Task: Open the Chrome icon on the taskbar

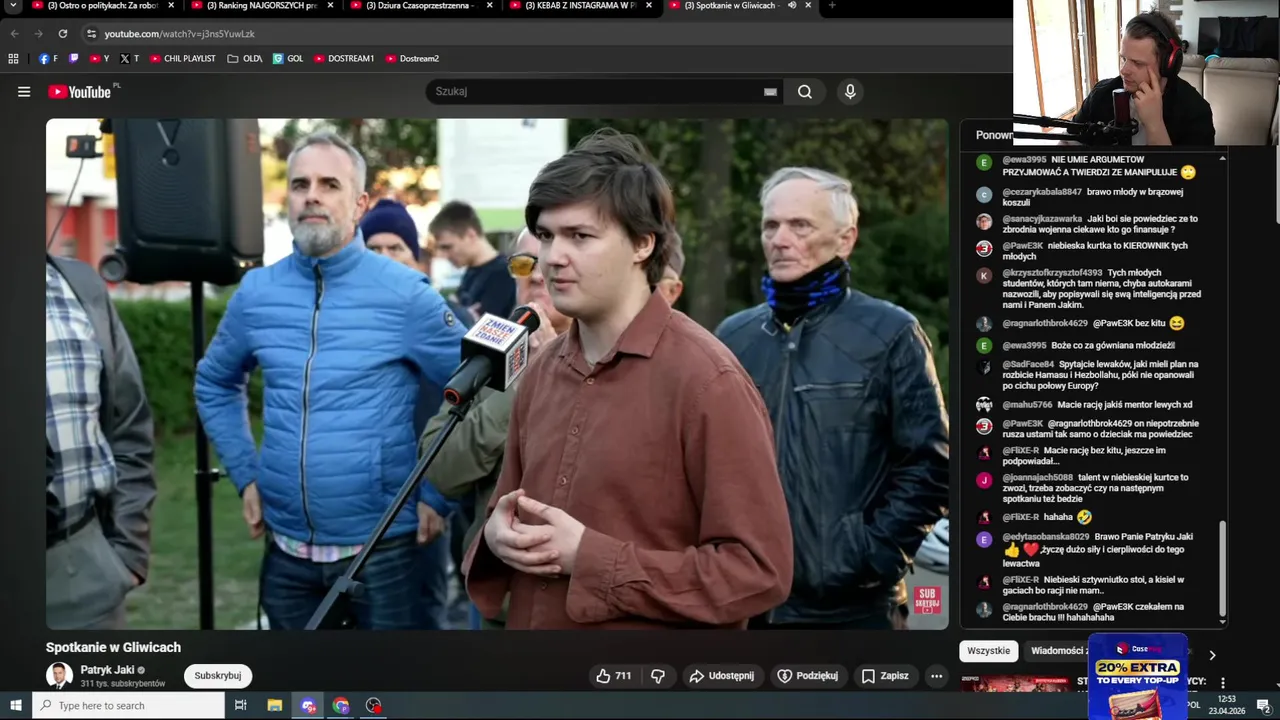Action: 341,706
